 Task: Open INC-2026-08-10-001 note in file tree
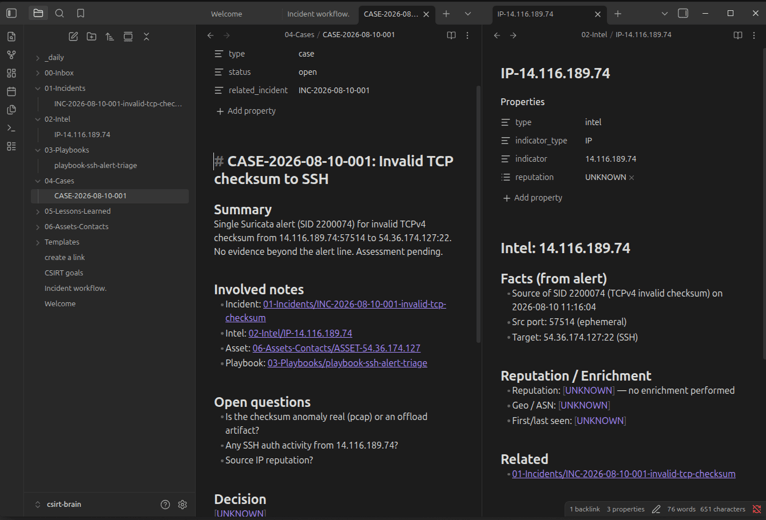118,104
